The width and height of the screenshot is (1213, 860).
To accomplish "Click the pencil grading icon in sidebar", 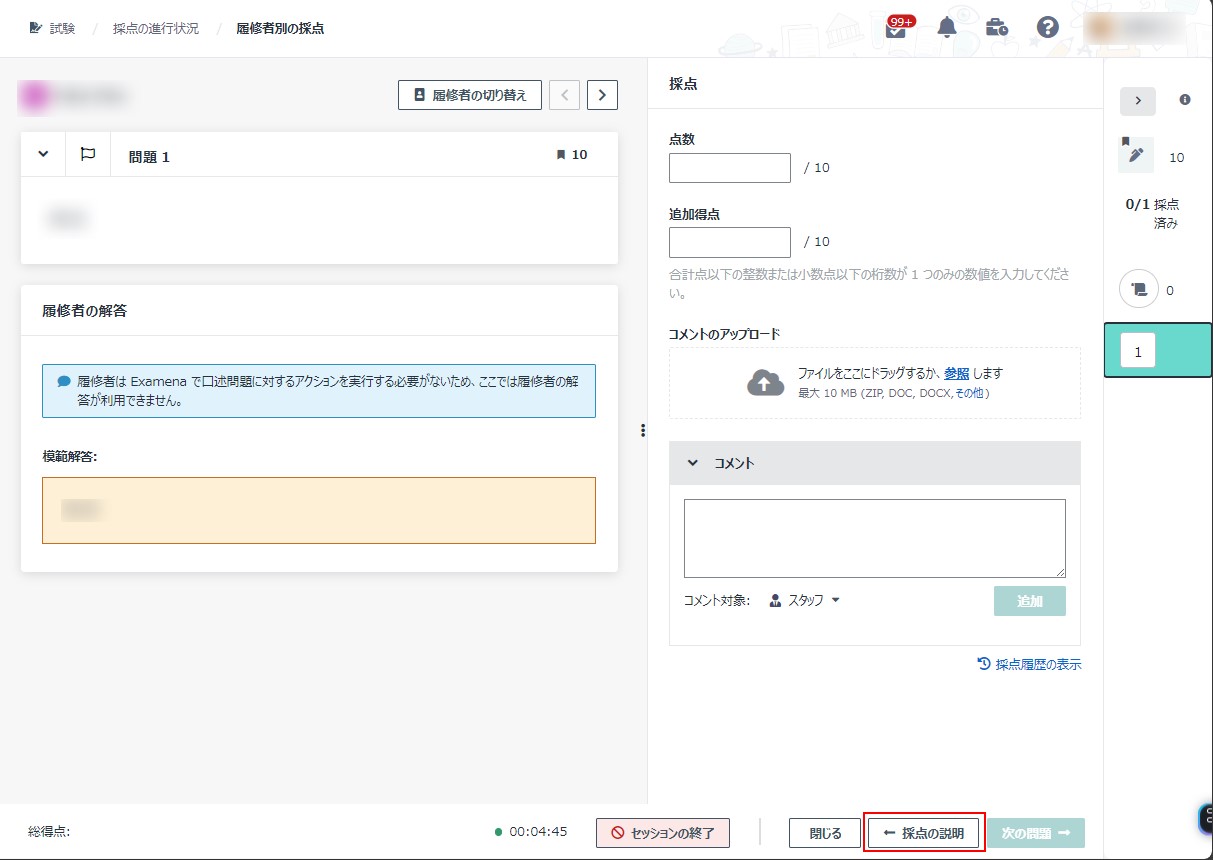I will pos(1135,156).
